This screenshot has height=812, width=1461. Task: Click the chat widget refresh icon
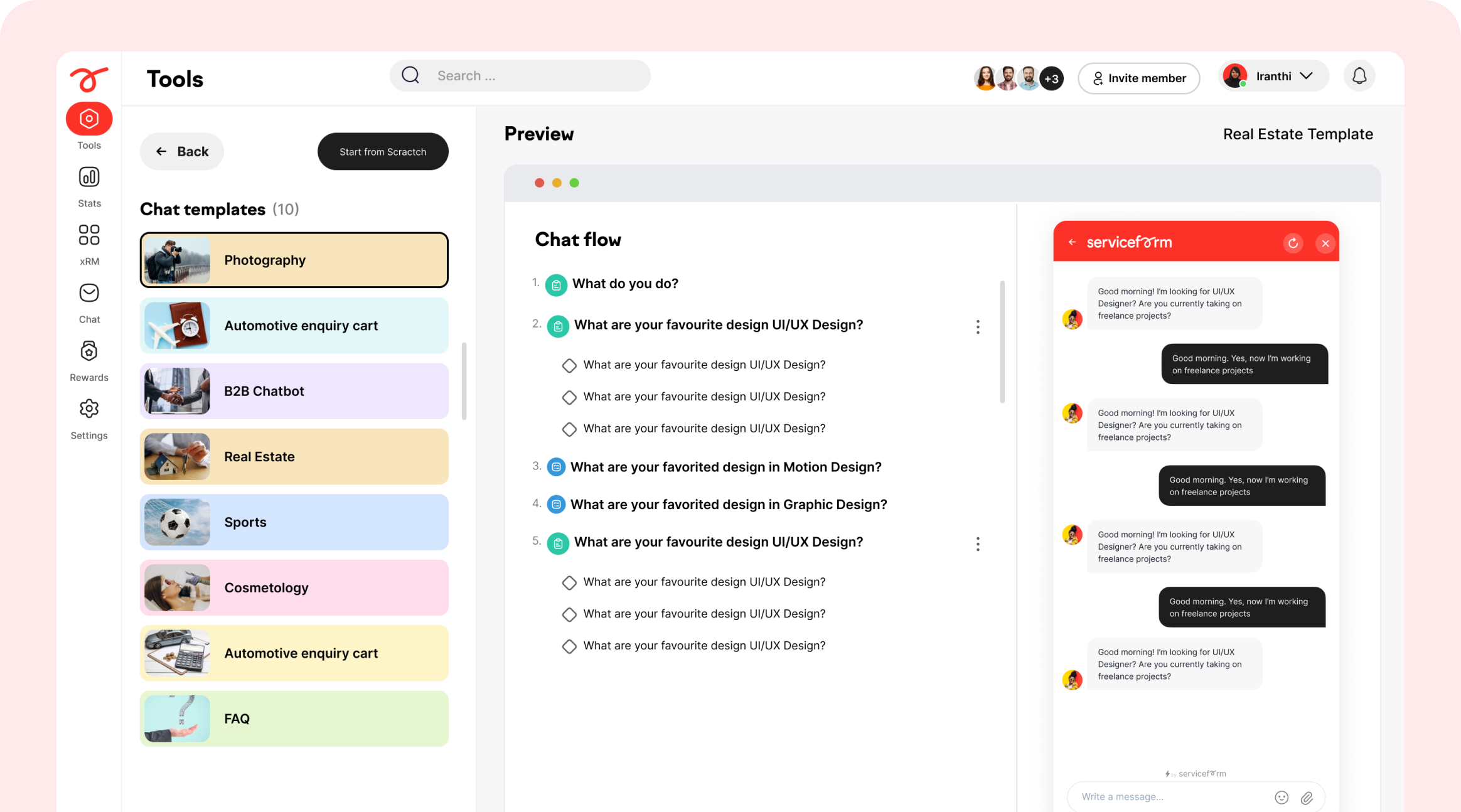point(1293,243)
